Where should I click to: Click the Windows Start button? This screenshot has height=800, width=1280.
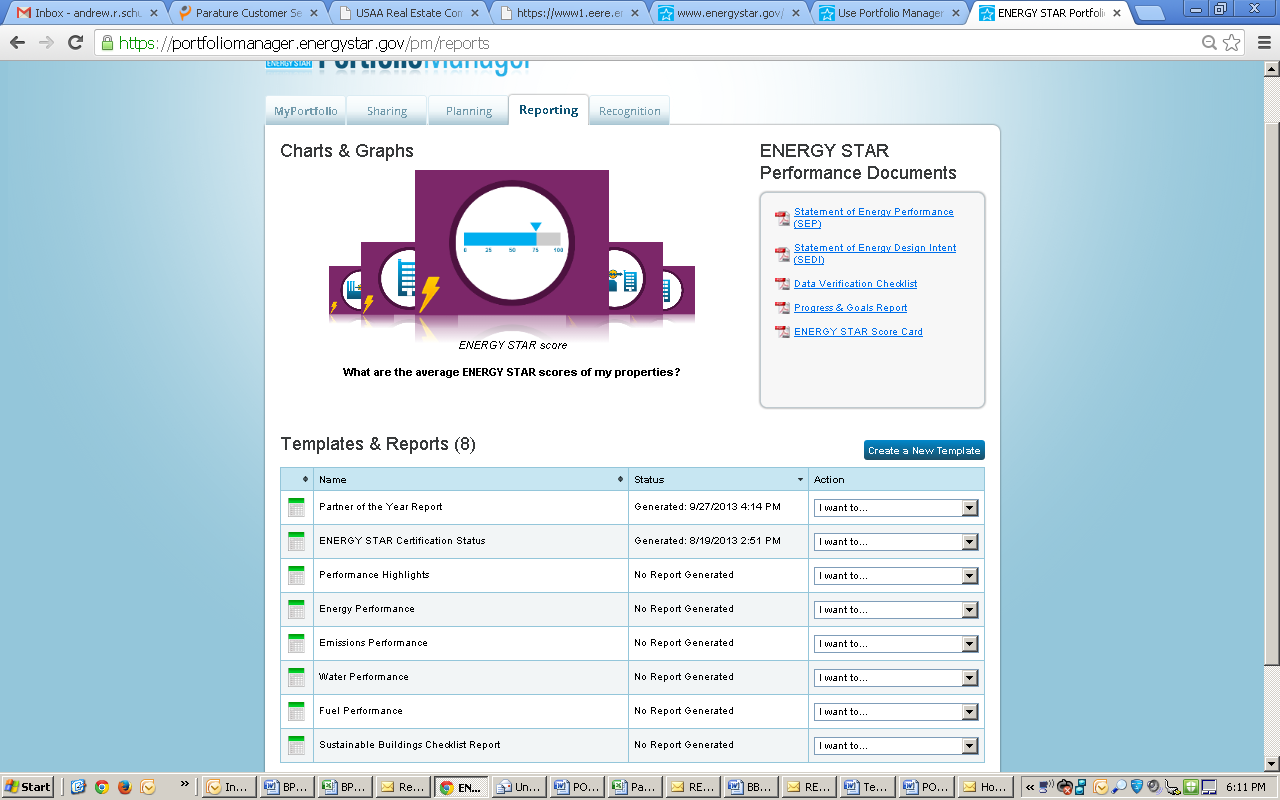pyautogui.click(x=29, y=787)
